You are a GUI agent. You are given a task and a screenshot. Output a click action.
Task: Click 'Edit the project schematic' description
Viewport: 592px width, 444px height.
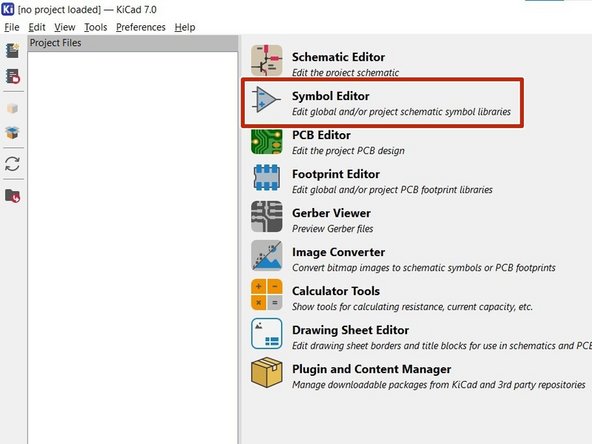(x=345, y=72)
